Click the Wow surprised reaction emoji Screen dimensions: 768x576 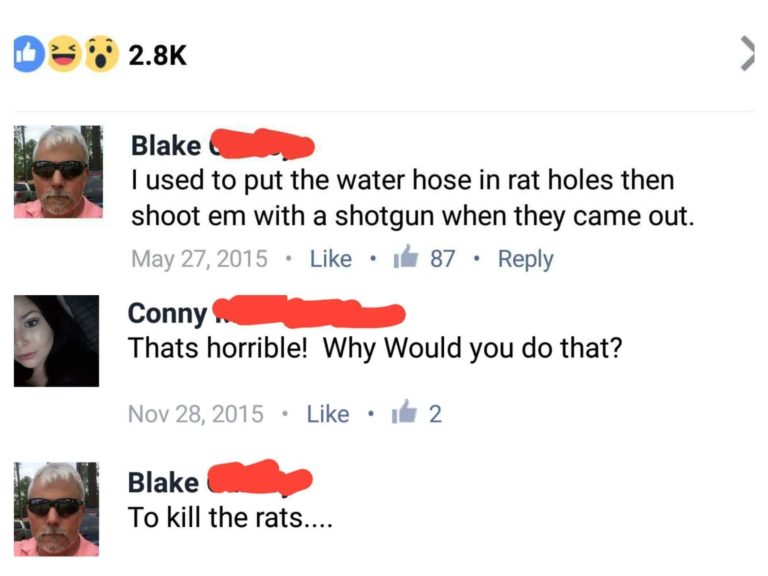(101, 54)
